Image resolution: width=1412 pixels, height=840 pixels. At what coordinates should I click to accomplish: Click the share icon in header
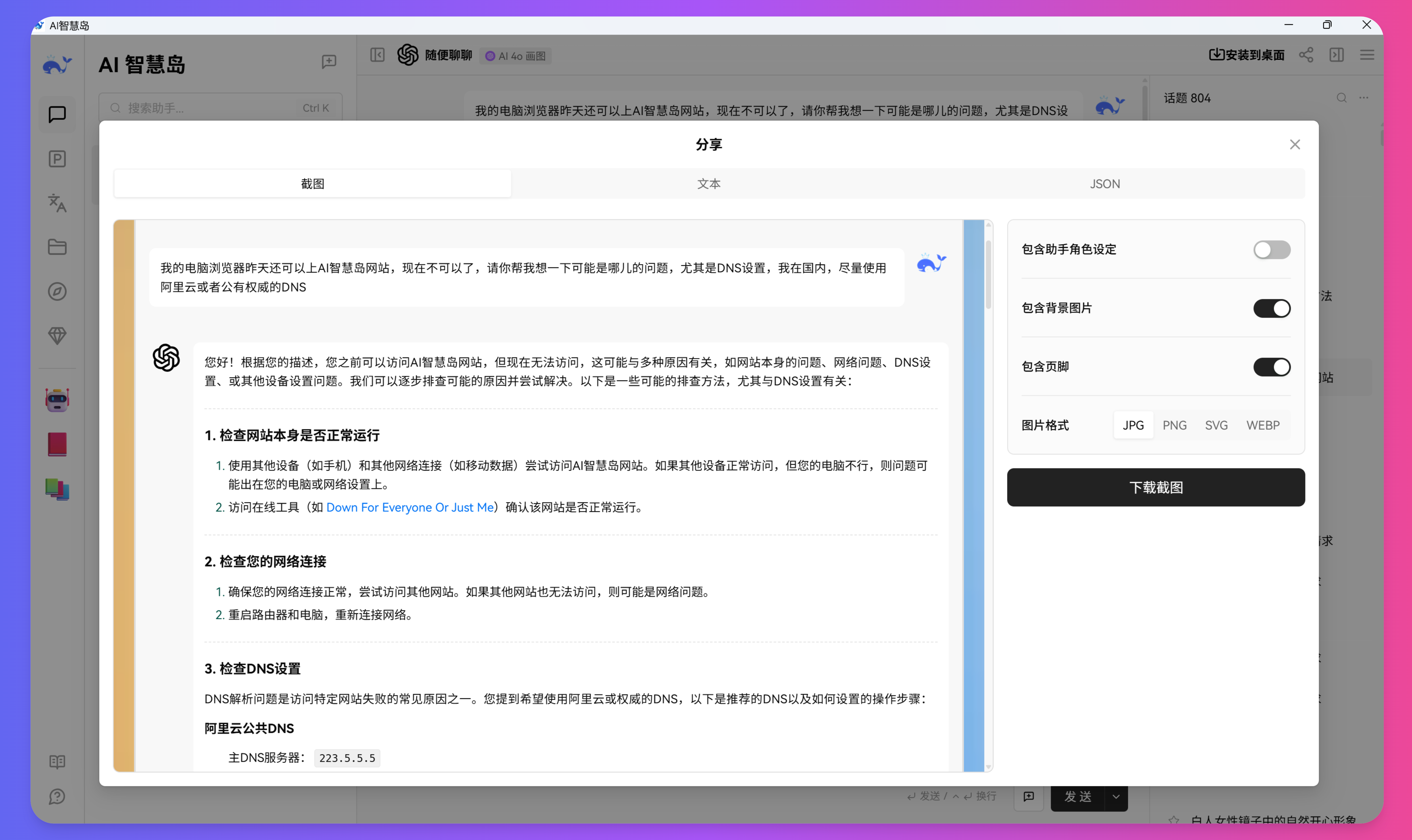pos(1306,55)
